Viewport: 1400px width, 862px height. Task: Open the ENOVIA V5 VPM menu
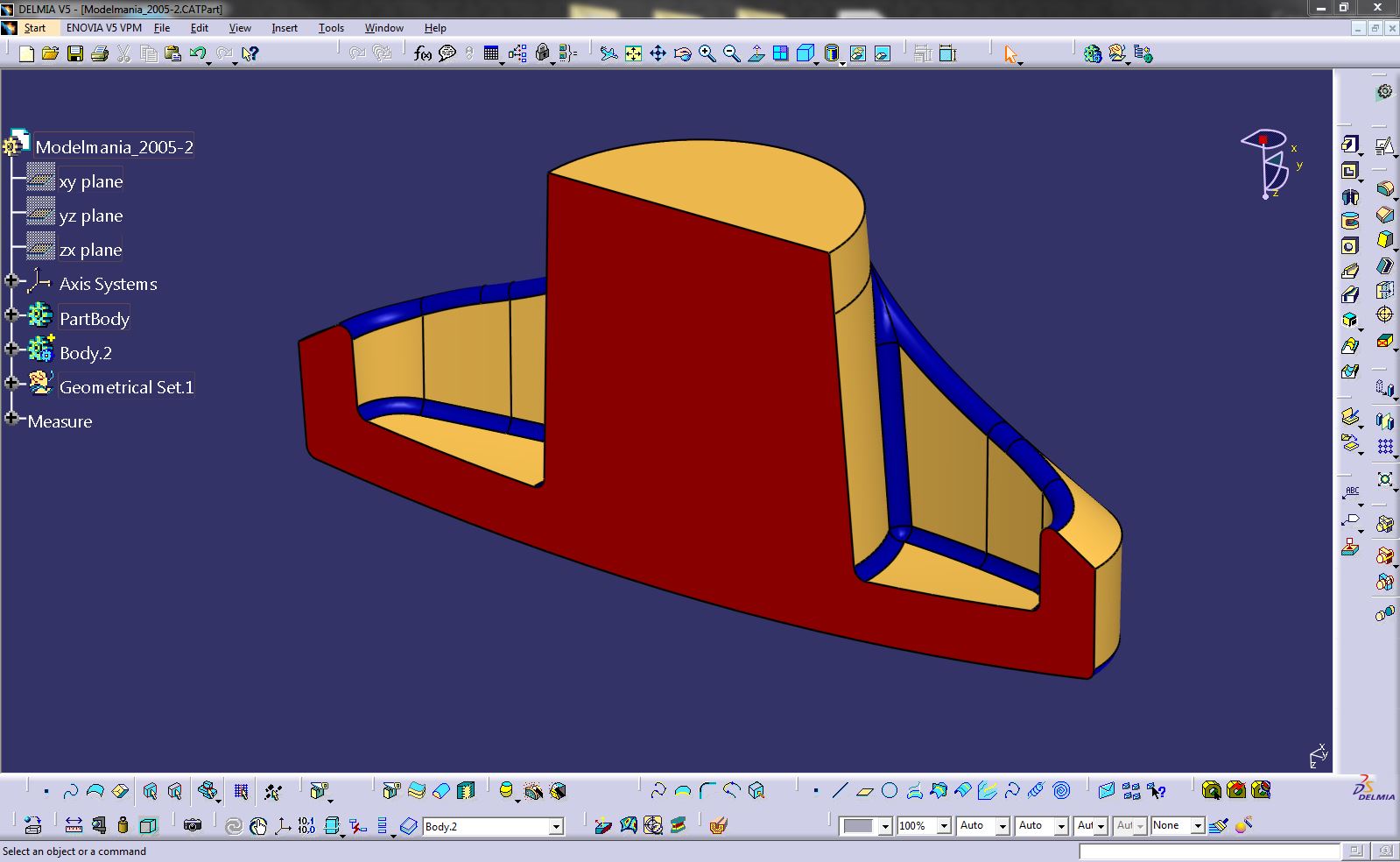104,28
